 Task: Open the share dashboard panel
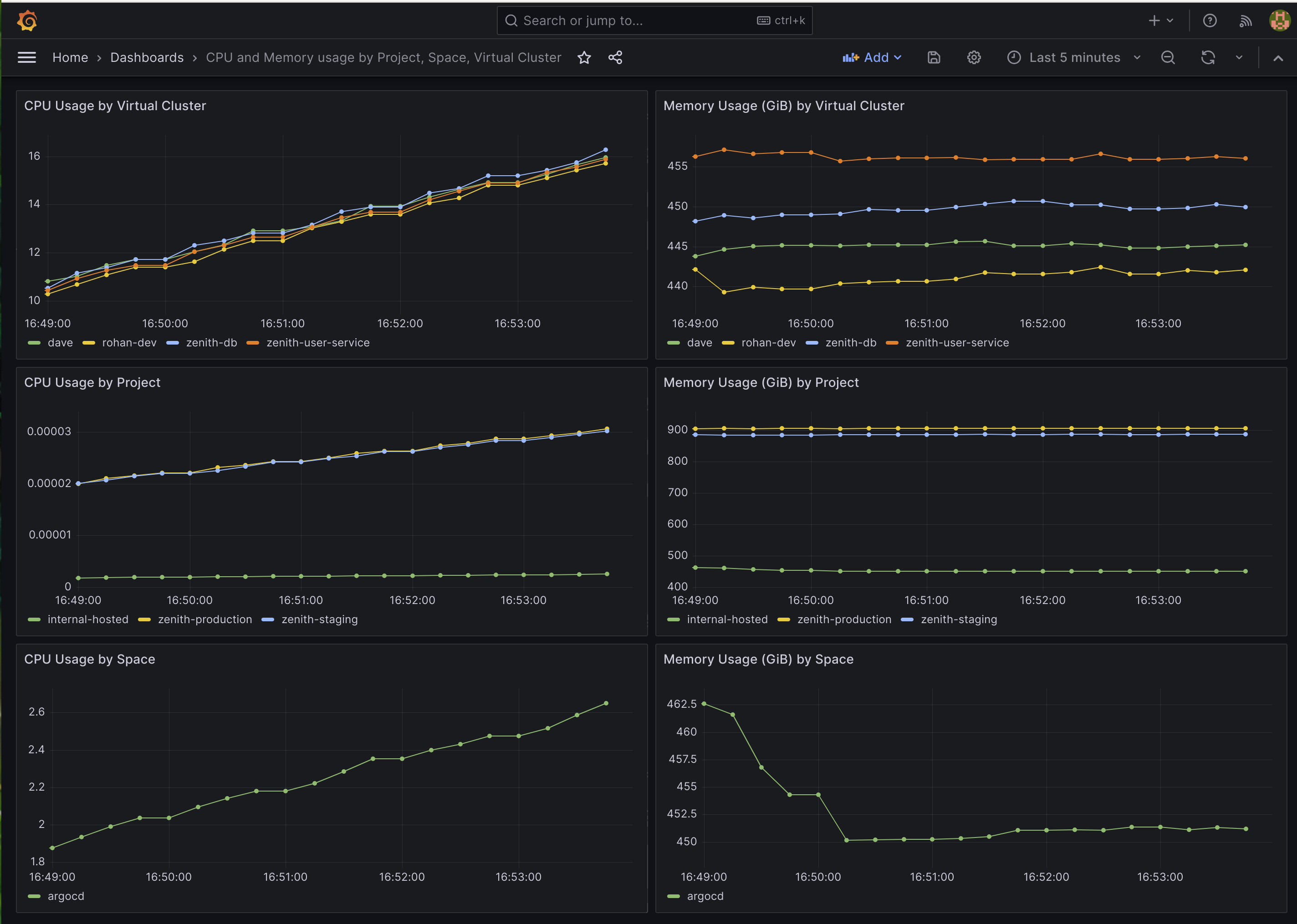615,57
